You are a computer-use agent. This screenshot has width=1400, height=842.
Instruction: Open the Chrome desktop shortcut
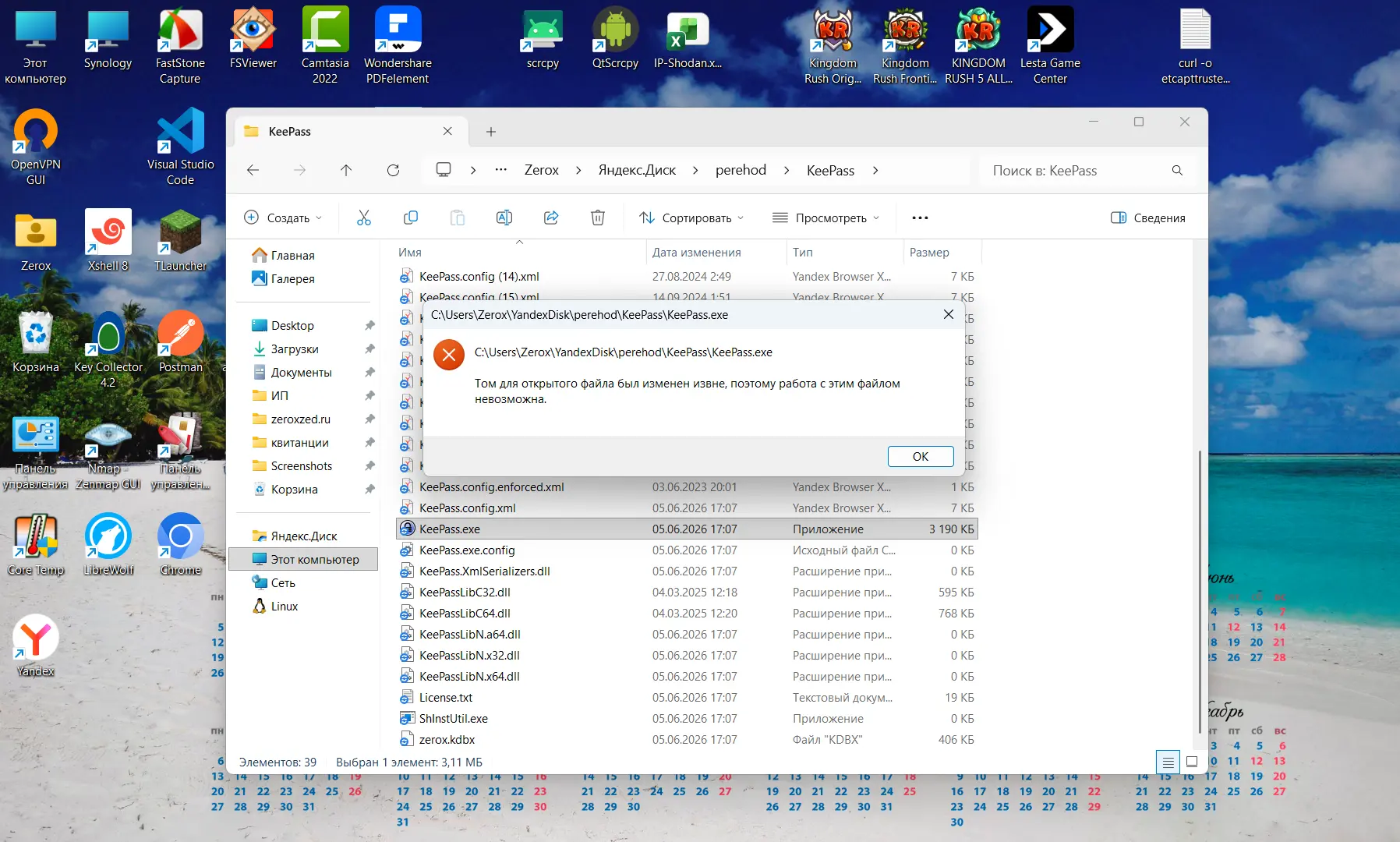180,545
